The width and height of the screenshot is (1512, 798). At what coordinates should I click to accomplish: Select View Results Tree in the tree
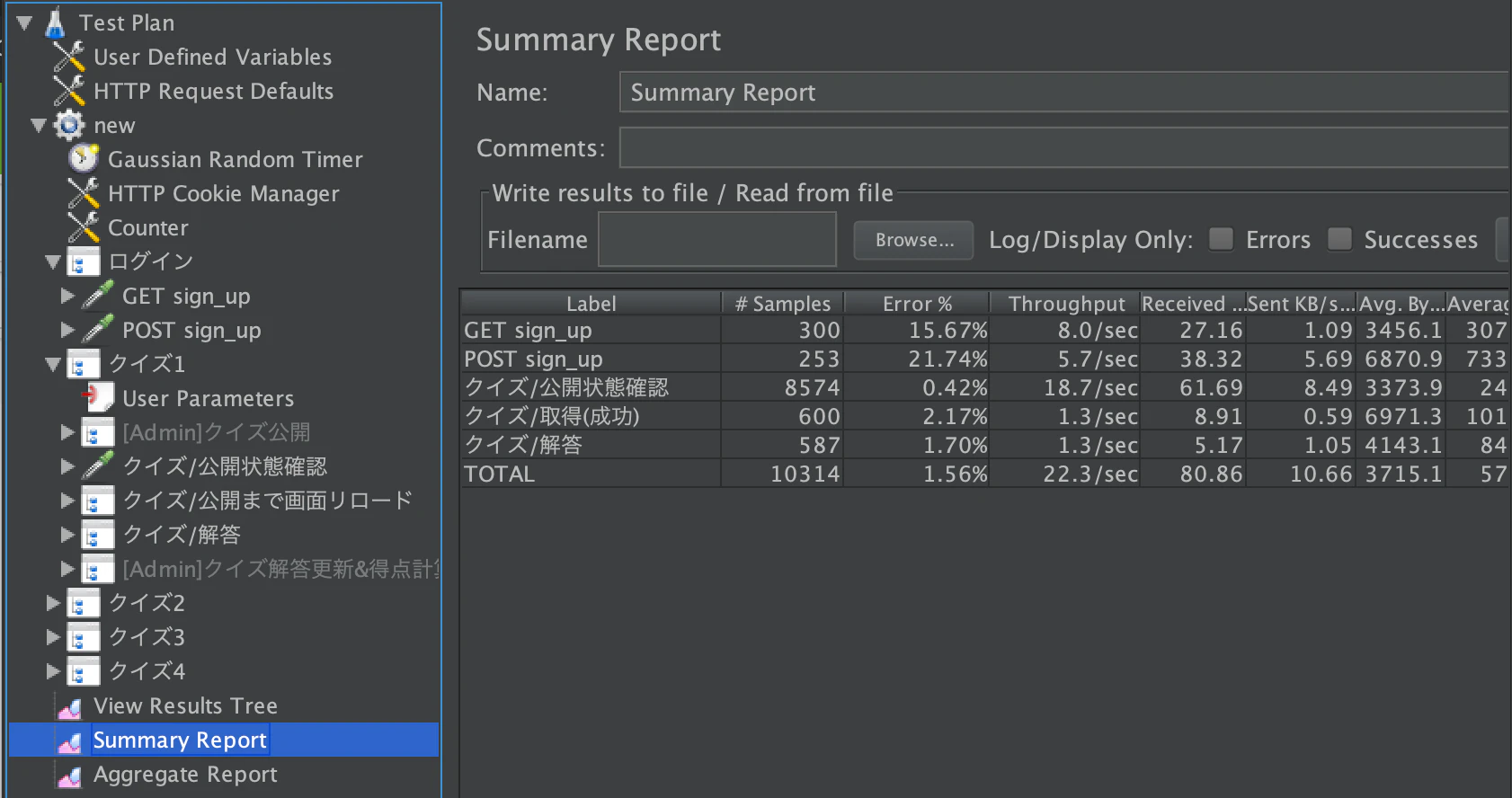(185, 706)
